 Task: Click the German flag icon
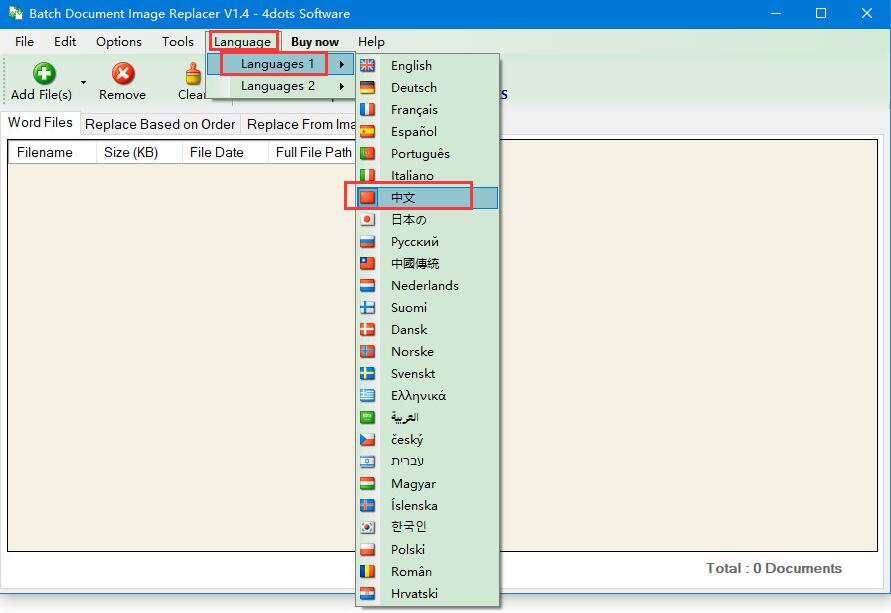coord(368,87)
